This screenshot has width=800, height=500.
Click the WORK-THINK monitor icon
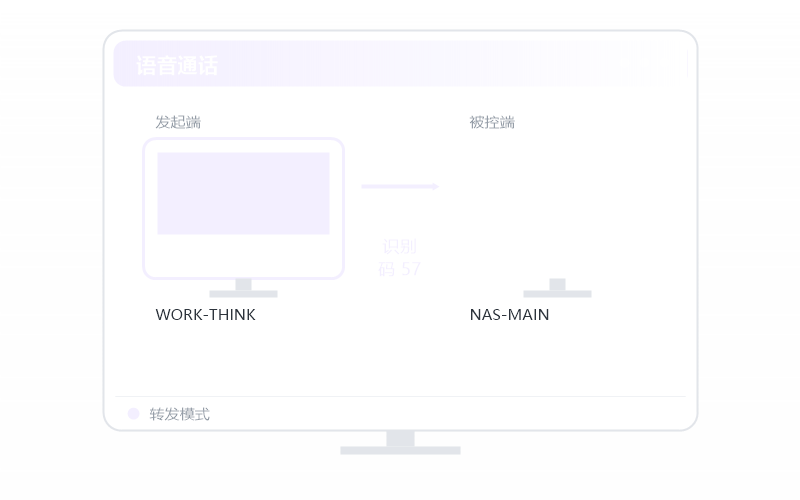click(x=243, y=218)
